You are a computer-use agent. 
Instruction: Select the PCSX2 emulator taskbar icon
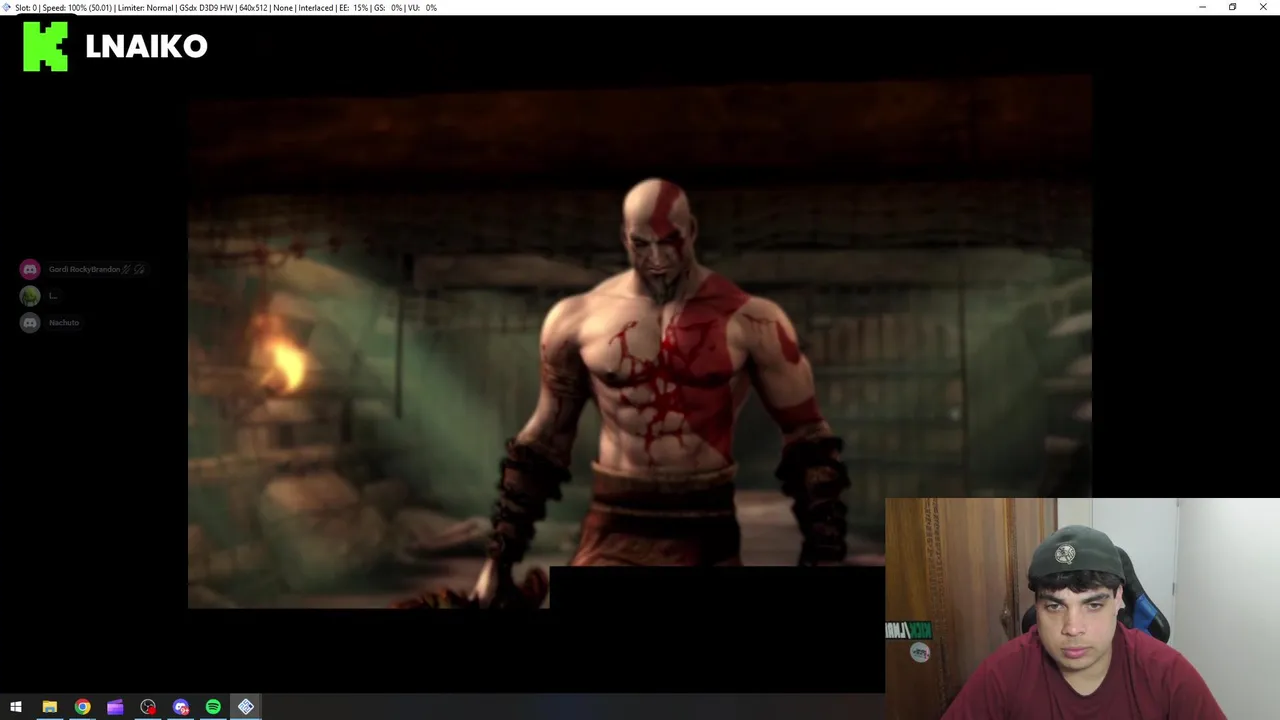246,707
